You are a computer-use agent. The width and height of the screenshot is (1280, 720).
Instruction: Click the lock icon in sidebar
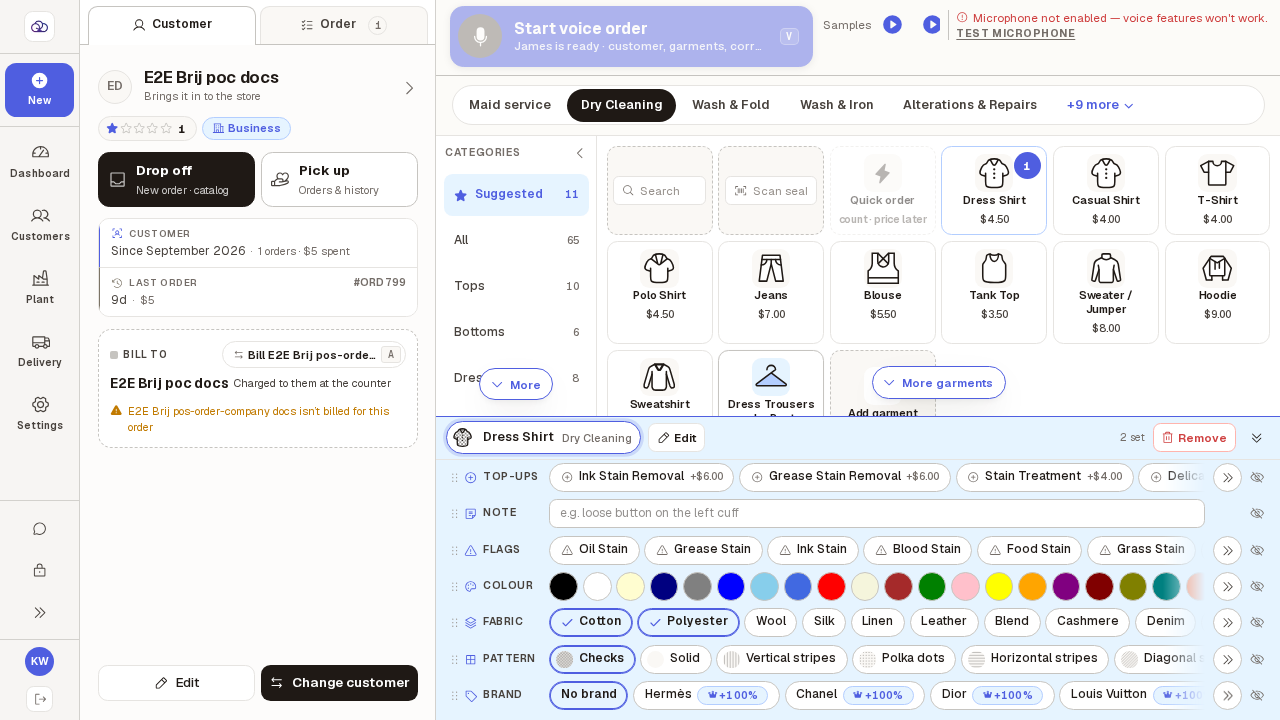click(40, 571)
